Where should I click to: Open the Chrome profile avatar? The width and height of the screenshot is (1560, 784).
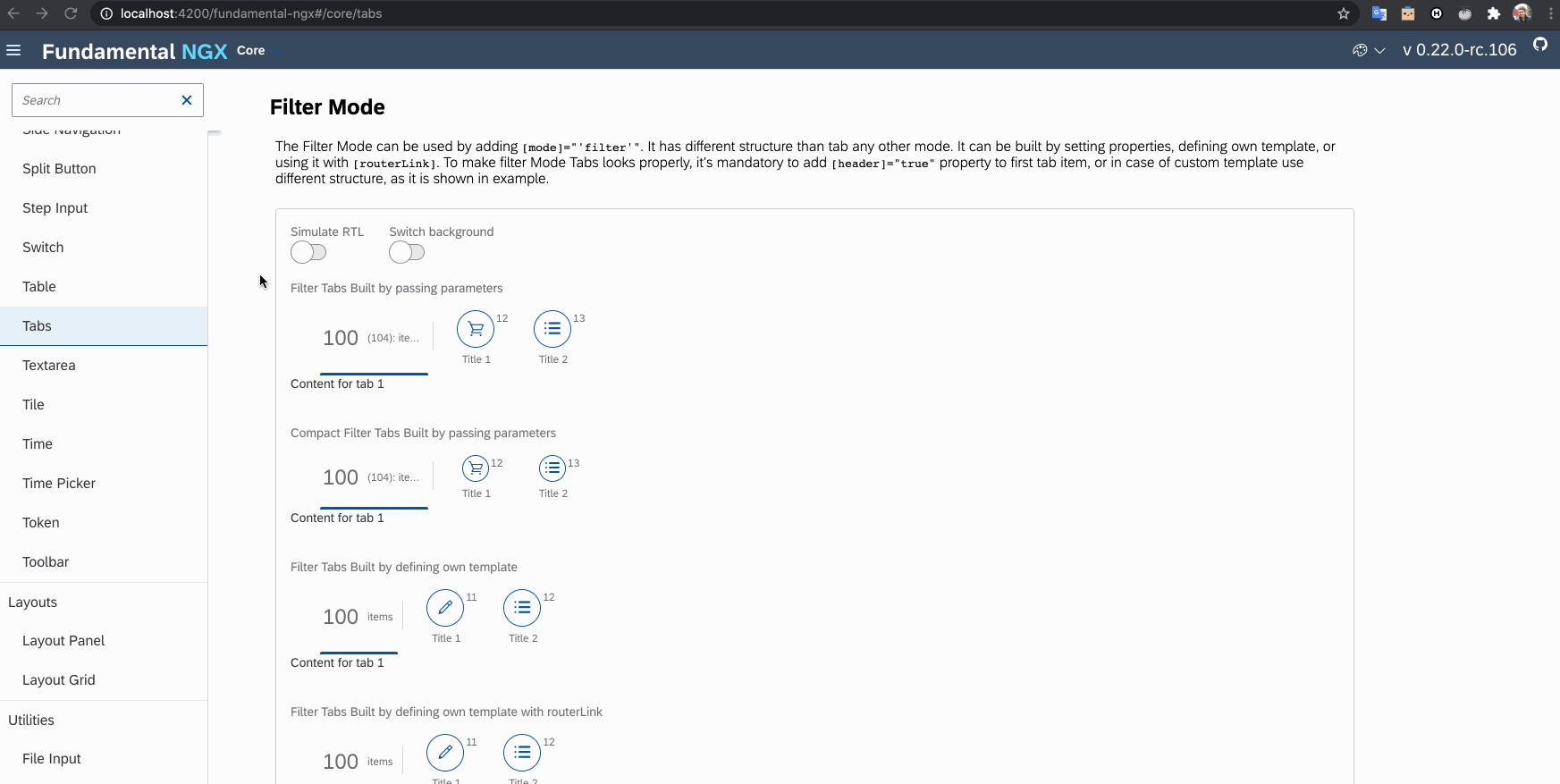[x=1522, y=13]
